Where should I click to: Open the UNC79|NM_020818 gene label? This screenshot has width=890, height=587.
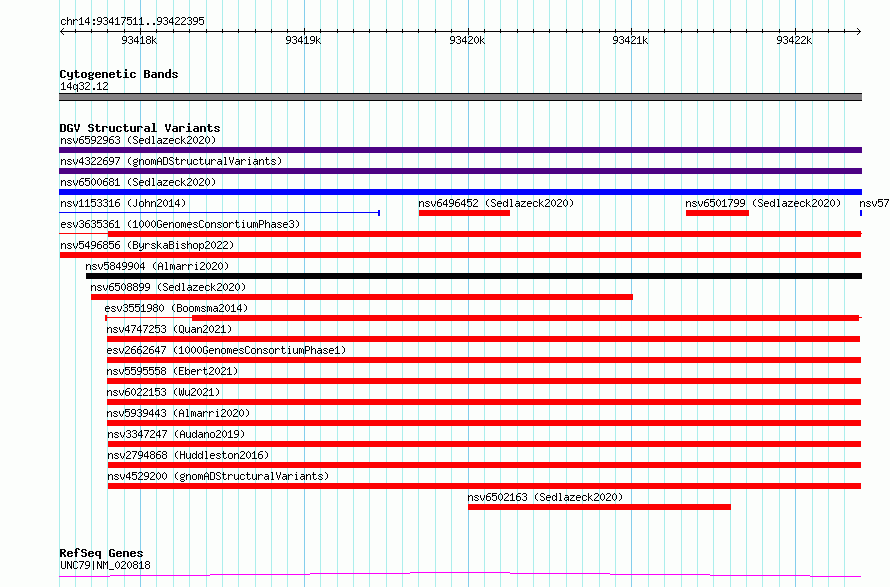[x=105, y=565]
